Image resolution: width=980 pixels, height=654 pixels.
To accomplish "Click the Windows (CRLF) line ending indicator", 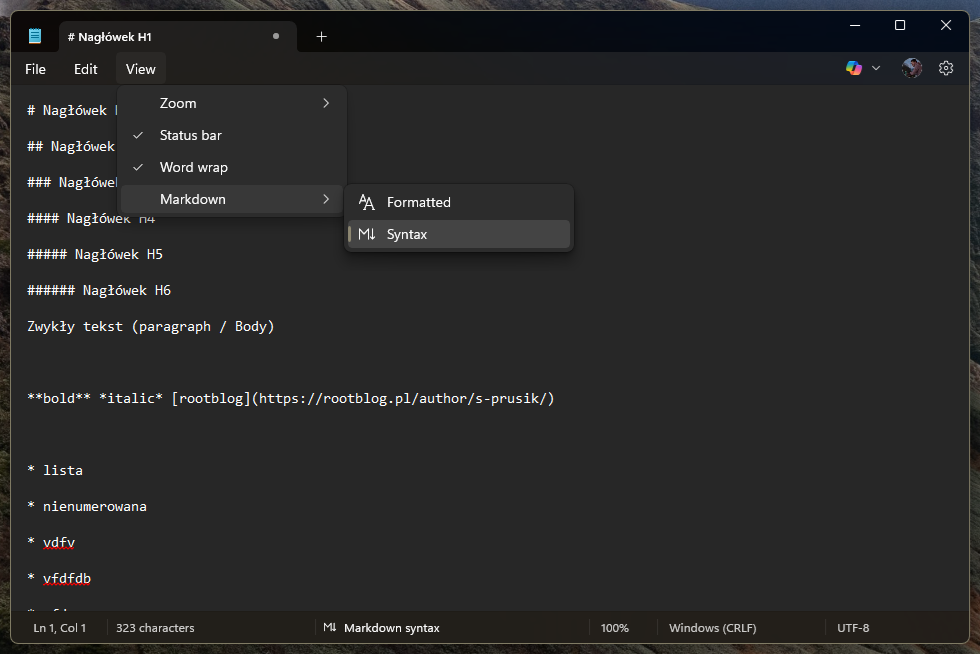I will (x=712, y=628).
